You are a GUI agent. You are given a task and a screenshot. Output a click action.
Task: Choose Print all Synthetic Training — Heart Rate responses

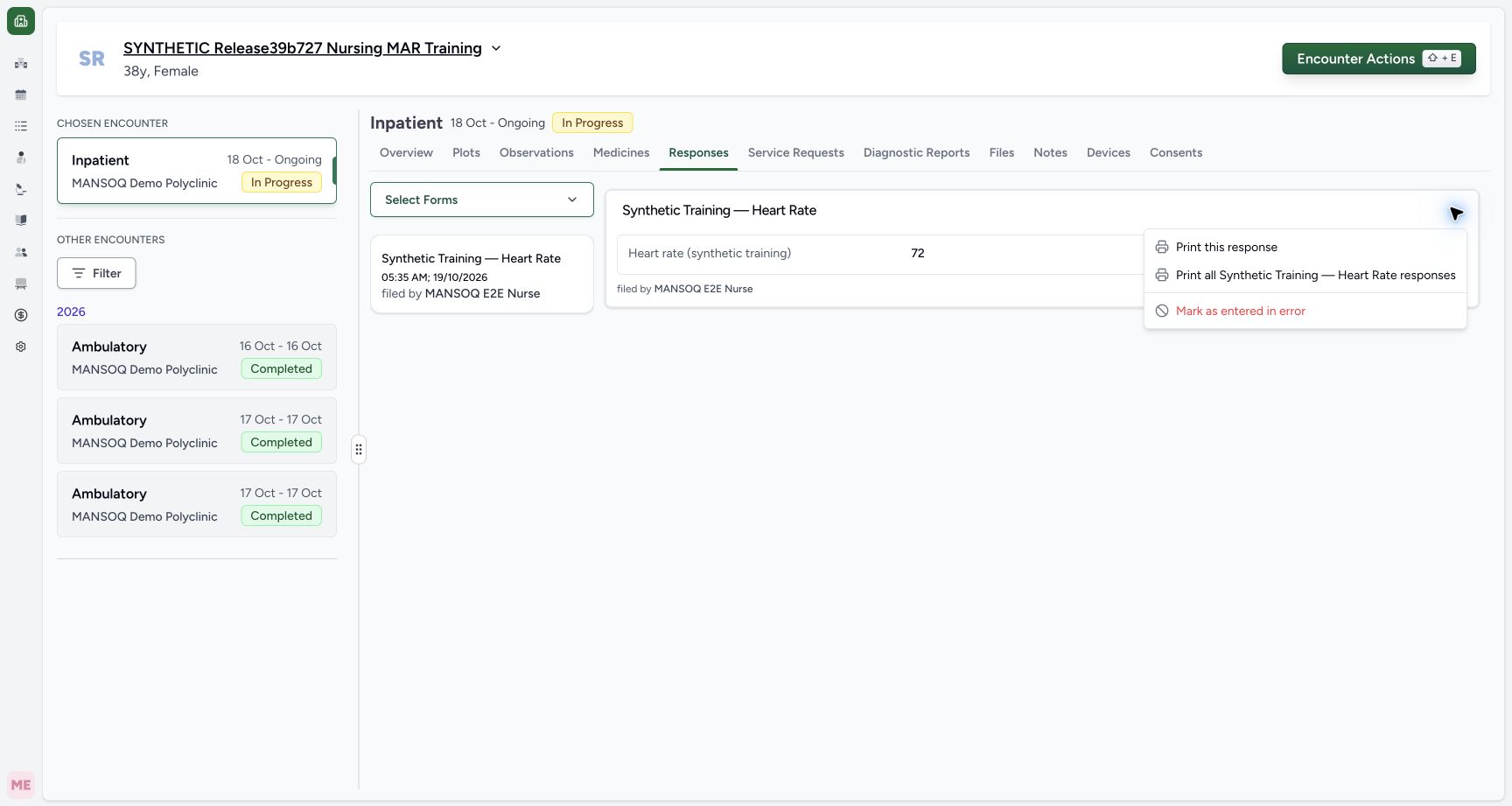tap(1305, 275)
